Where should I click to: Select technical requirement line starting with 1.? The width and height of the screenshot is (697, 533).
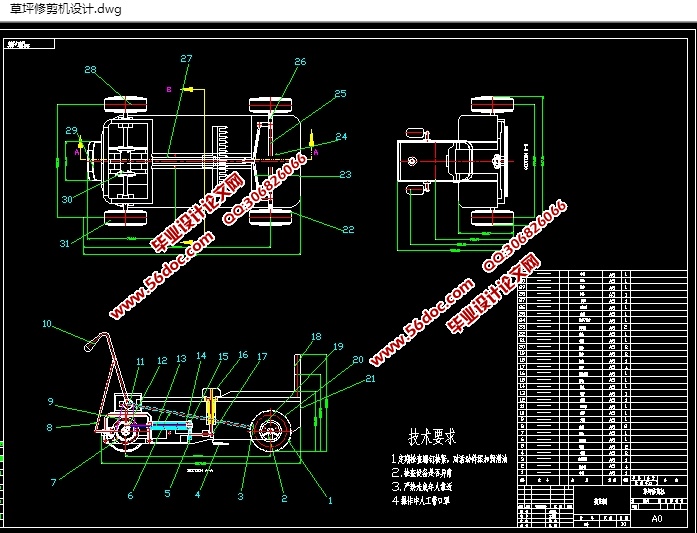click(x=449, y=458)
